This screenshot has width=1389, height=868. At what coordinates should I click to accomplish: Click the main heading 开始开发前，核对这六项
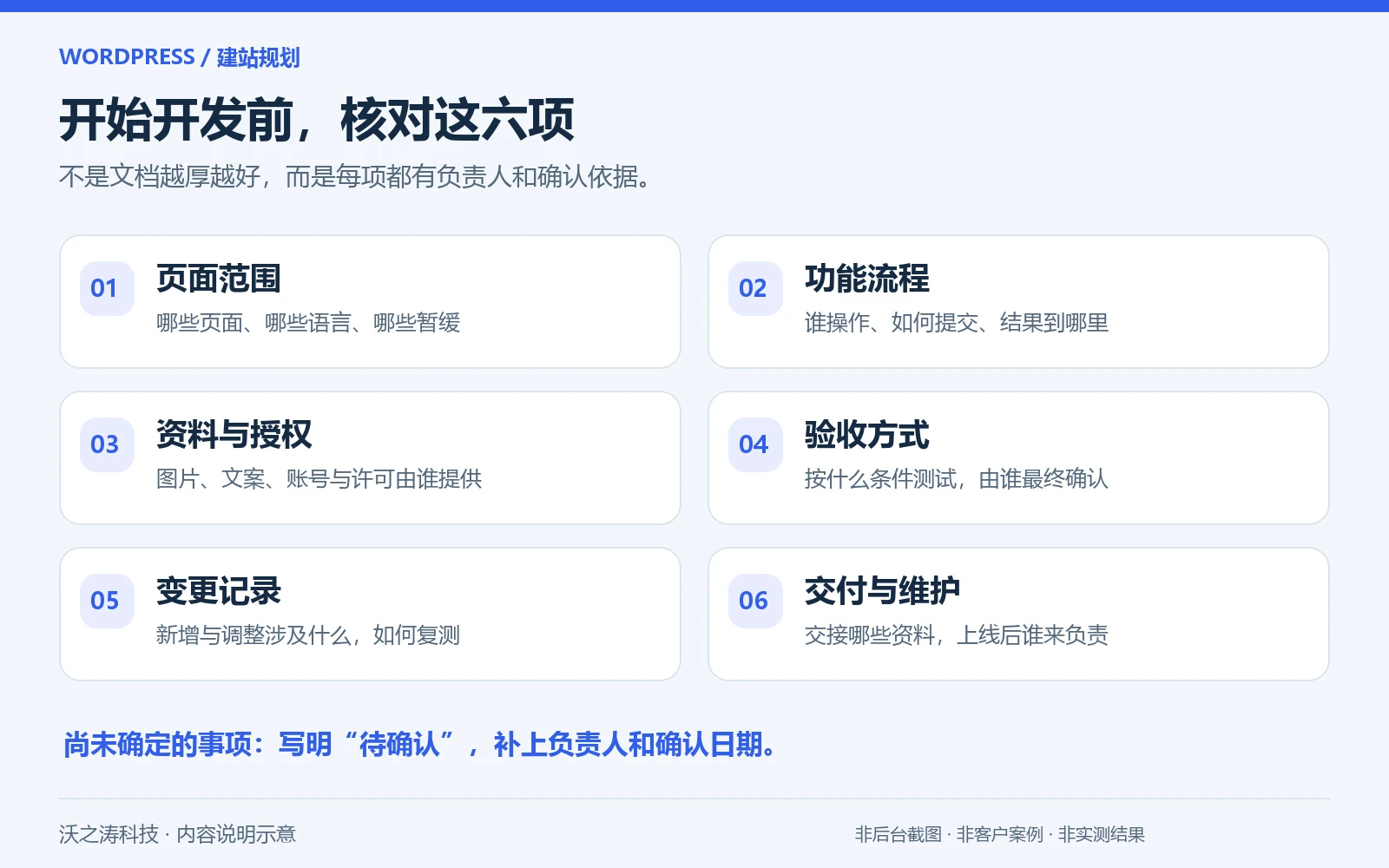317,120
